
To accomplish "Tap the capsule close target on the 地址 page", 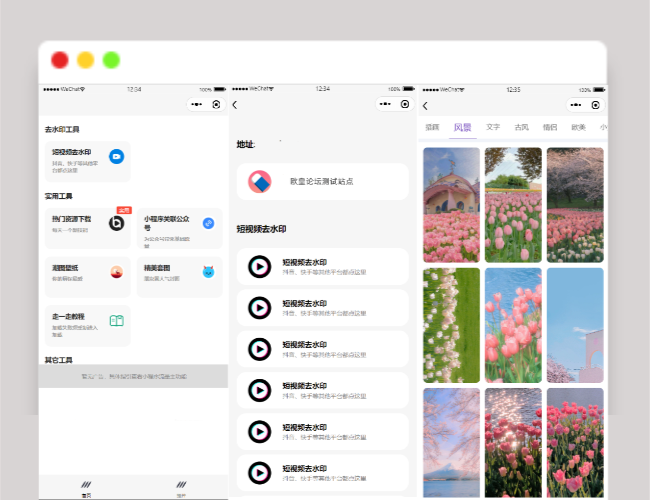I will [405, 104].
